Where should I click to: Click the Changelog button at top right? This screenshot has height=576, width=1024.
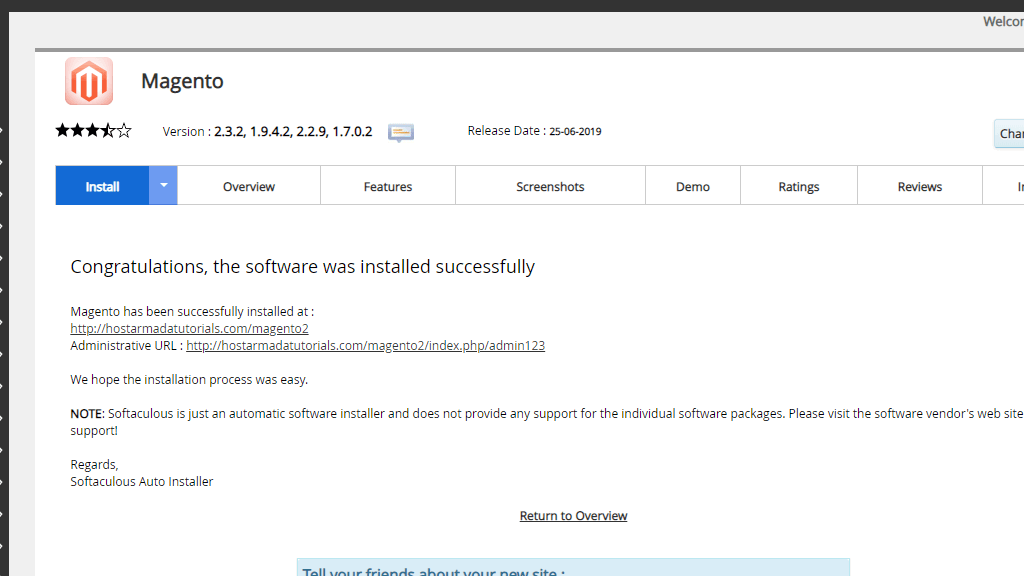pos(1011,133)
